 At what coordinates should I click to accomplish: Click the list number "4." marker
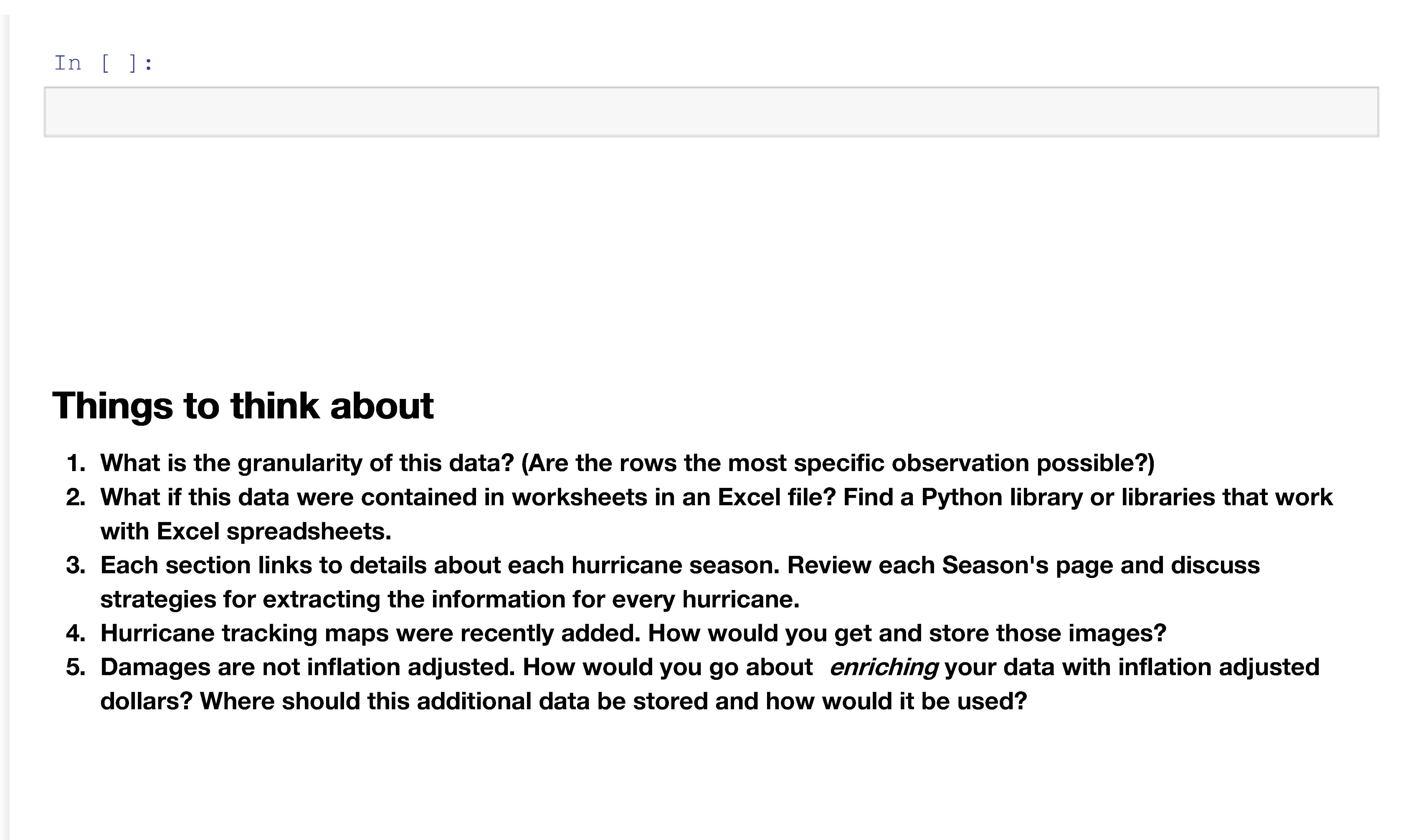76,633
